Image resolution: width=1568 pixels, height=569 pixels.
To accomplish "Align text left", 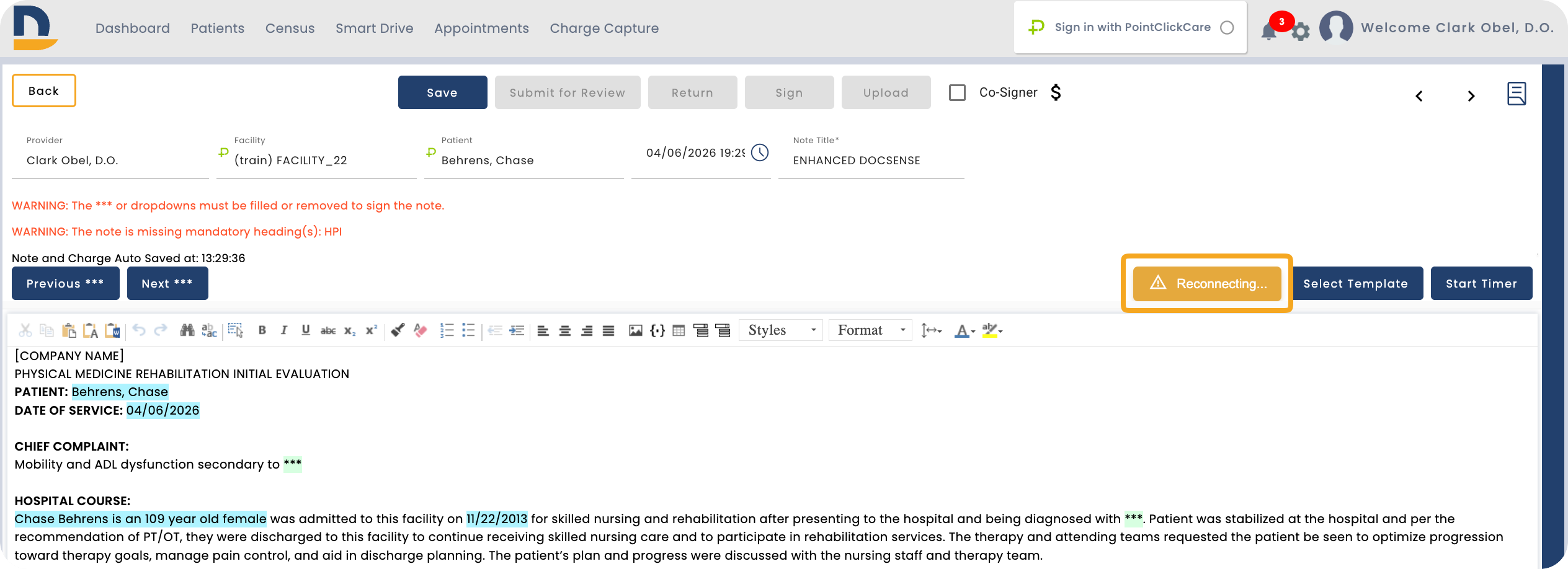I will [543, 330].
